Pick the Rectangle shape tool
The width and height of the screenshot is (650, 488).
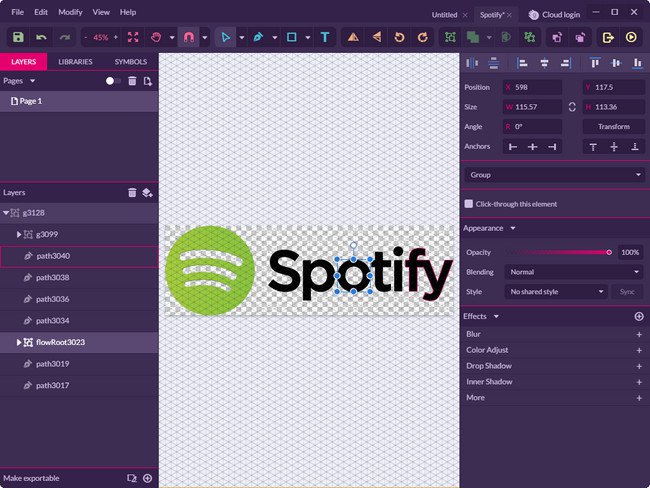point(292,37)
